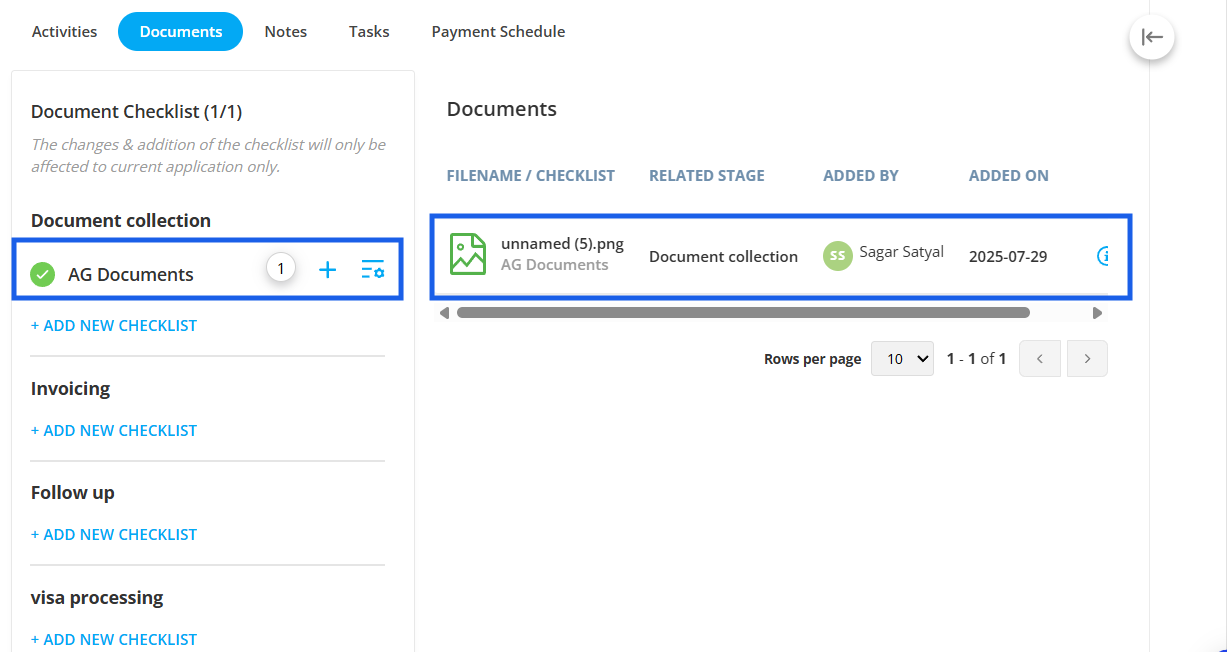This screenshot has height=652, width=1227.
Task: Click the green checkmark beside AG Documents
Action: [43, 274]
